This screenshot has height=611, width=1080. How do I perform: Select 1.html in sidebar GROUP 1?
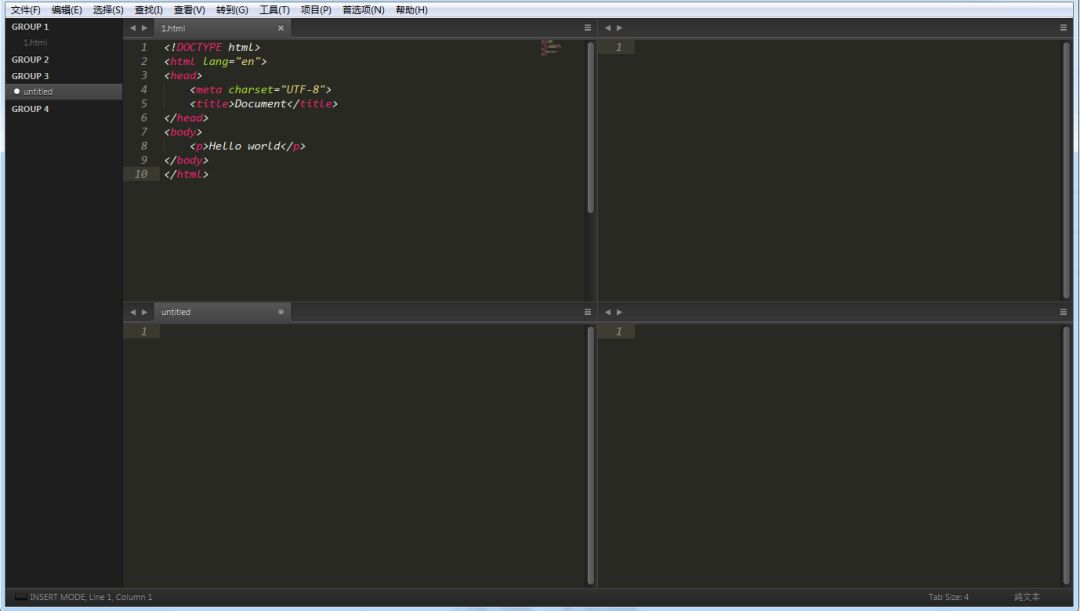[x=35, y=43]
